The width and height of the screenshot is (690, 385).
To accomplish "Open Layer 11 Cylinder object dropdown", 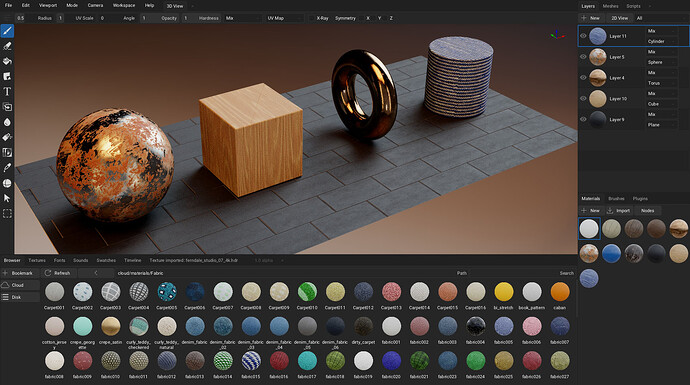I will pos(661,41).
